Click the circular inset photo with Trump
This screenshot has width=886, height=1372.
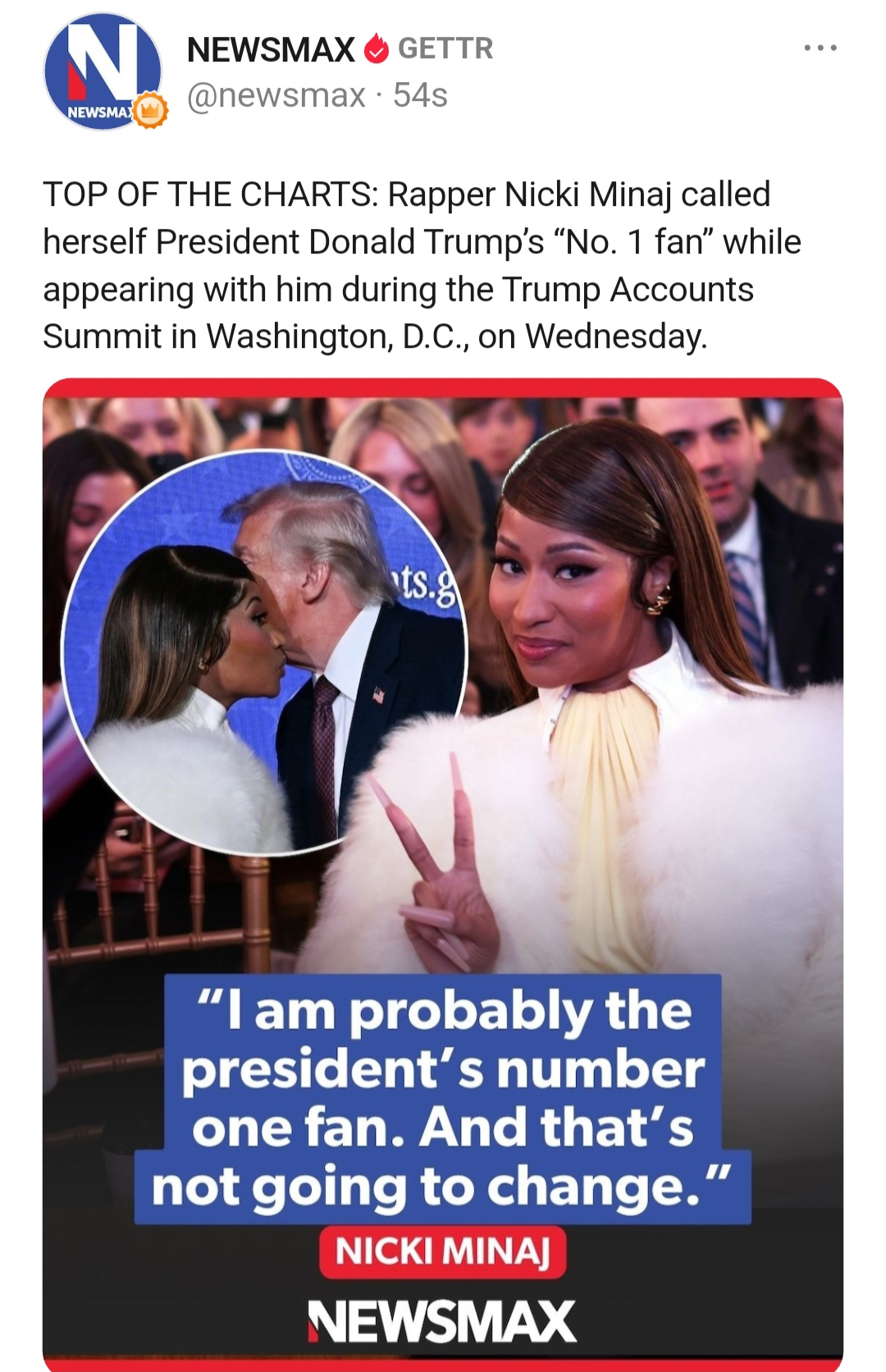pyautogui.click(x=264, y=652)
